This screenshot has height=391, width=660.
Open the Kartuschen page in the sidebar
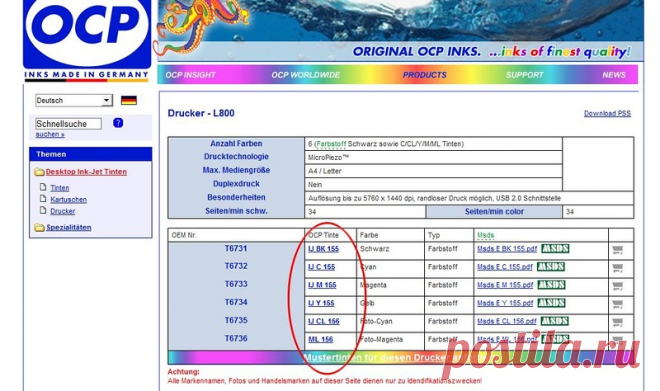pos(69,199)
